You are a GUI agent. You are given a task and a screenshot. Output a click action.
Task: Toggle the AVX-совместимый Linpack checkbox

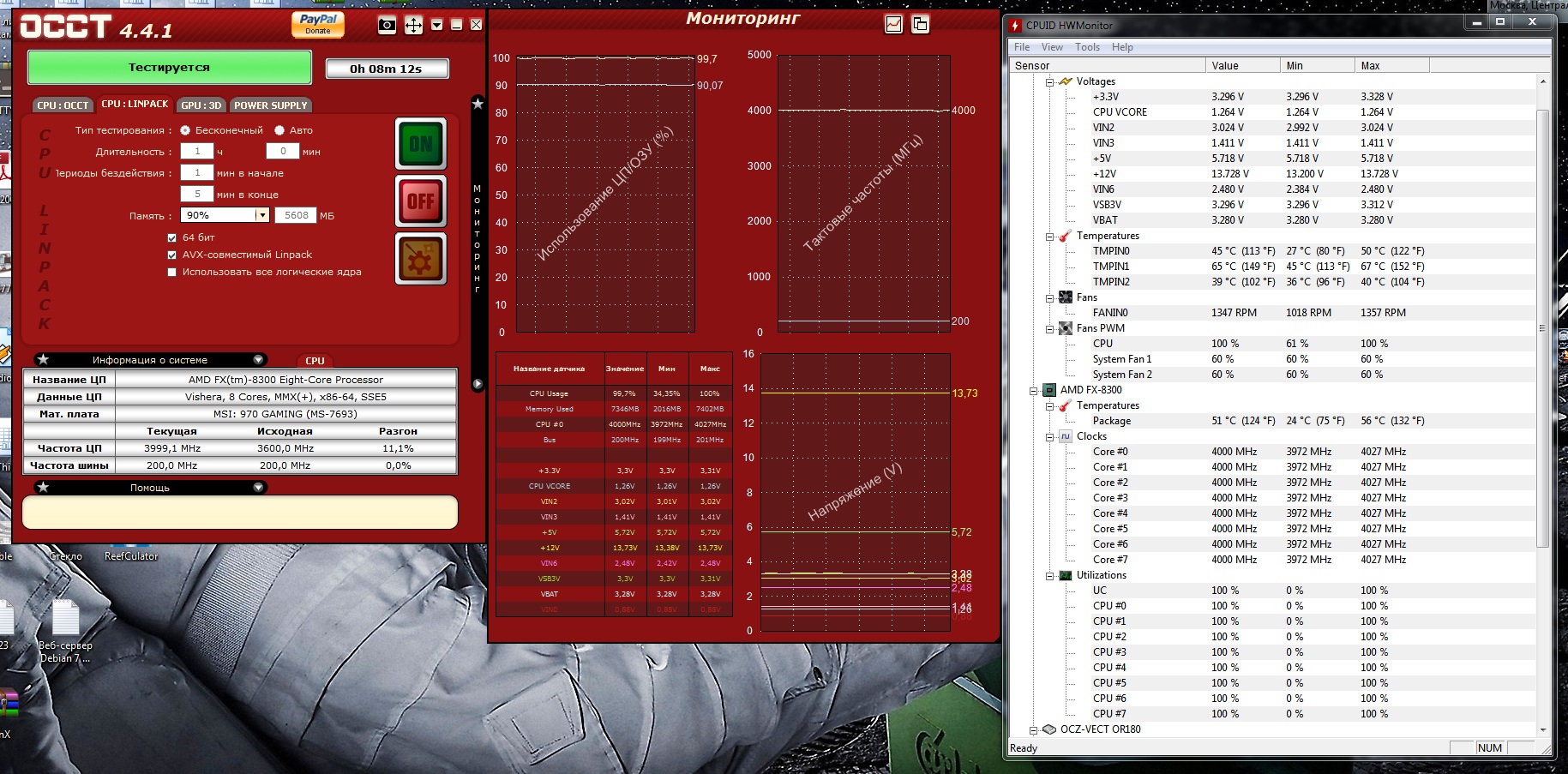tap(172, 255)
